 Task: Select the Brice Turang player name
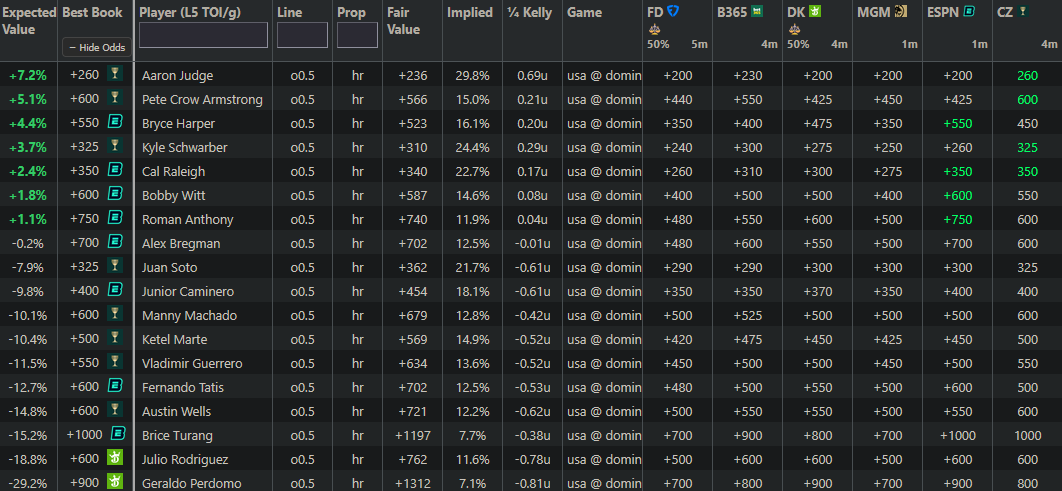[177, 435]
